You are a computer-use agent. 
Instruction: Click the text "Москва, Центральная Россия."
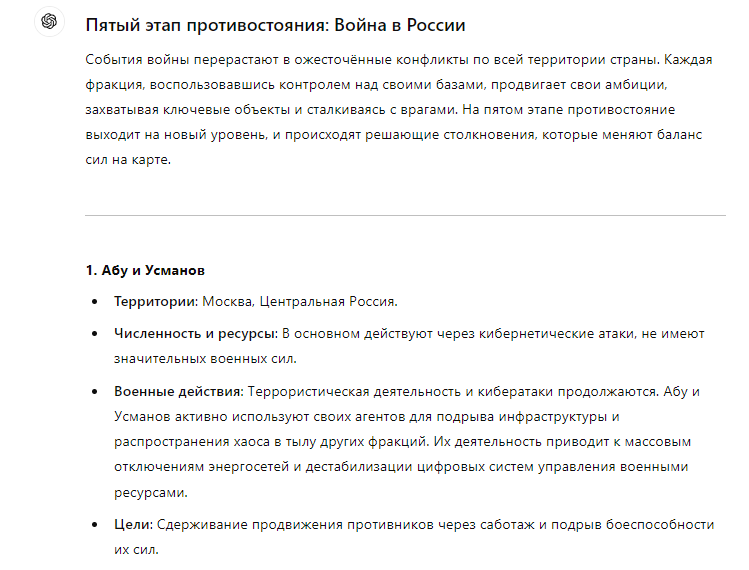coord(300,300)
